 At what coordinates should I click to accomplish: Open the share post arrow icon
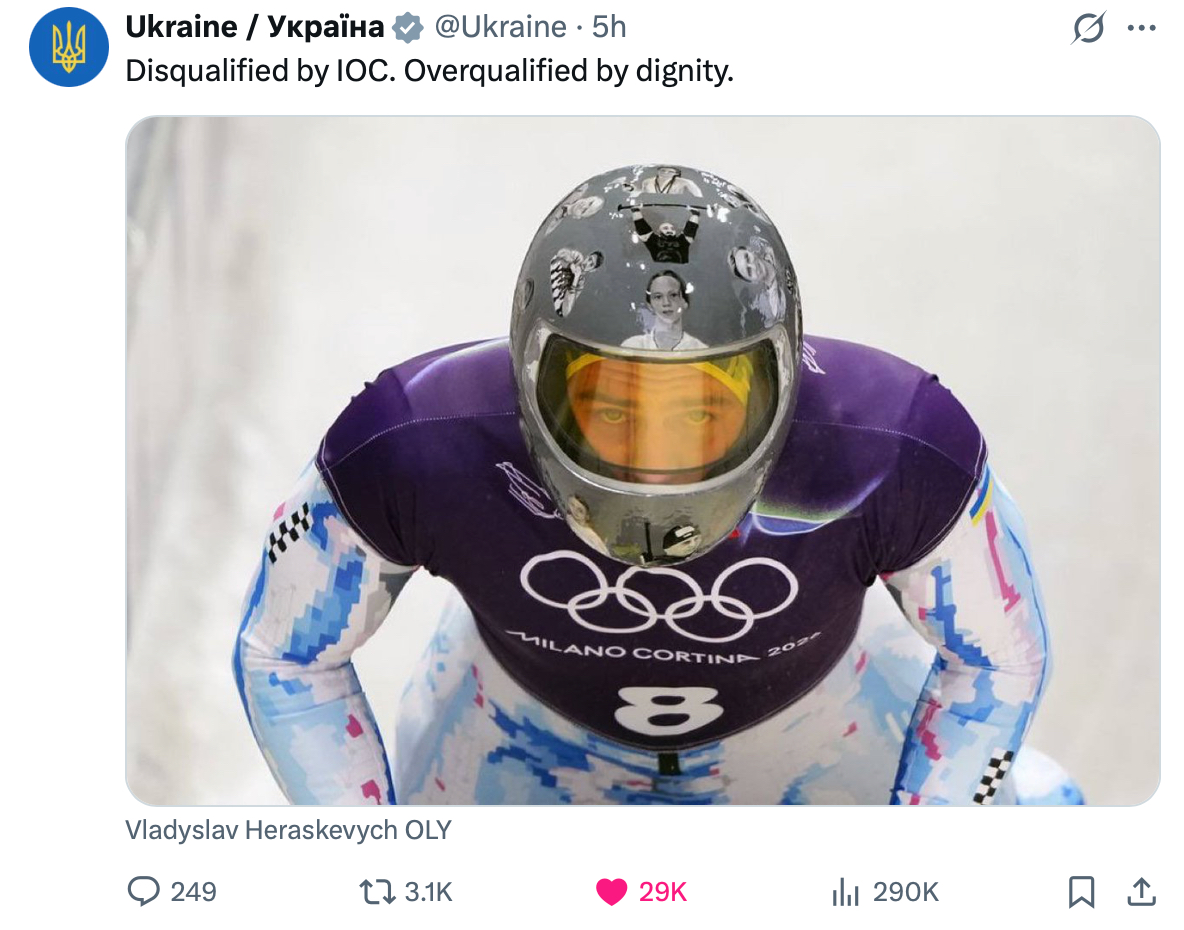(1141, 891)
